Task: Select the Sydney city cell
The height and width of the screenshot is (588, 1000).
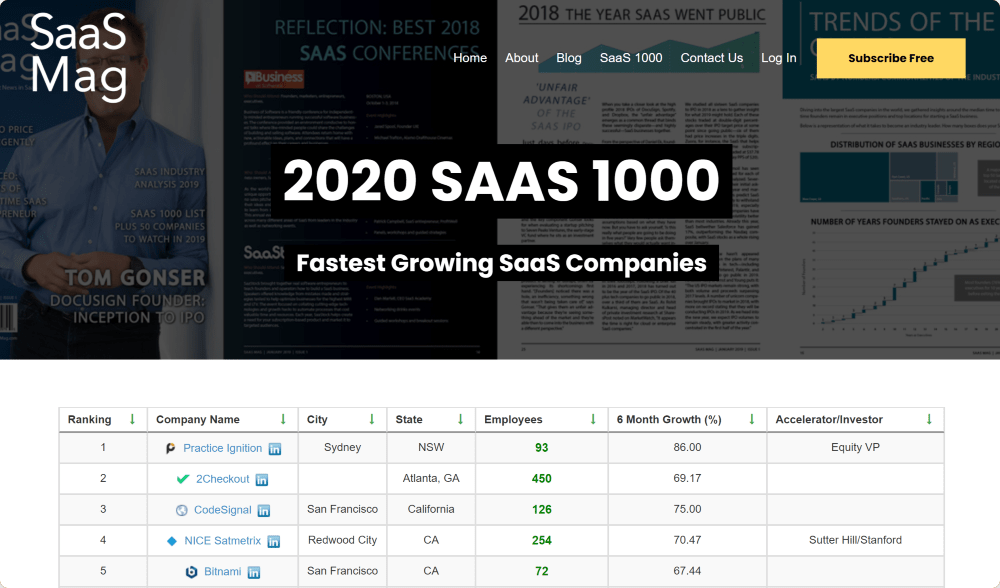Action: tap(342, 448)
